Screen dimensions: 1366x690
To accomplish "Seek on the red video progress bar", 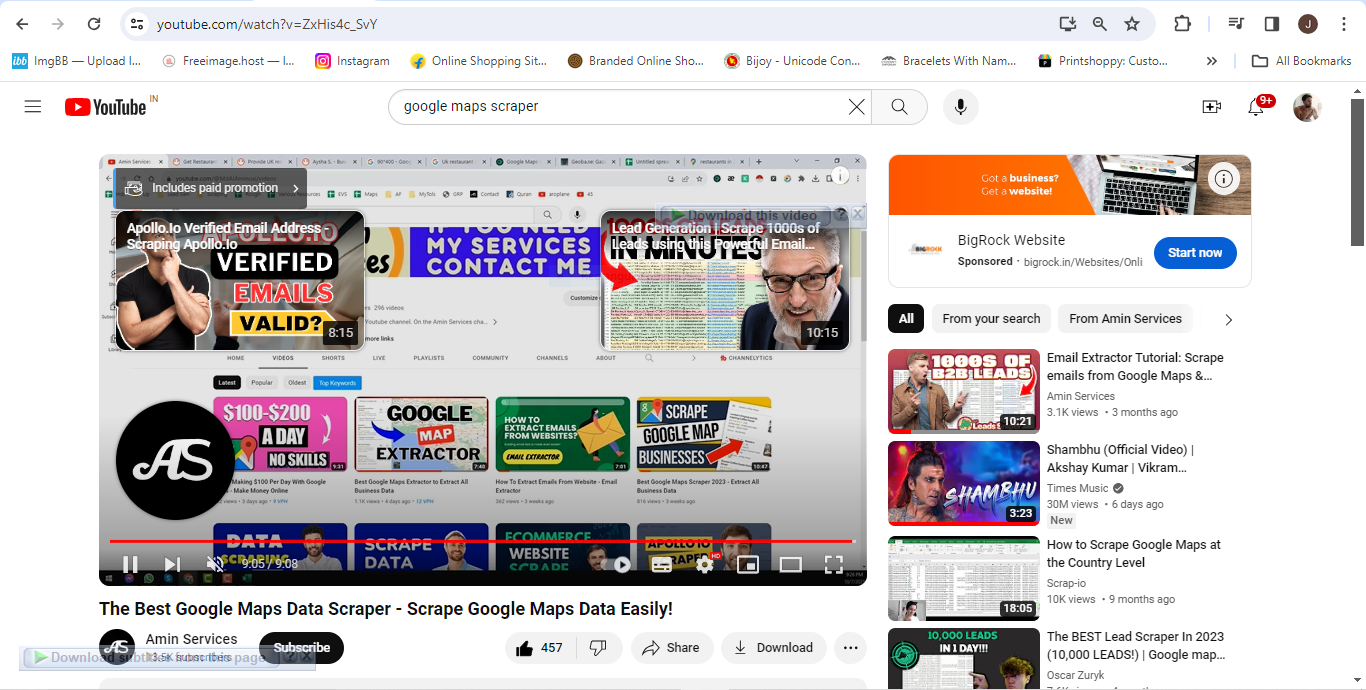I will [x=481, y=541].
